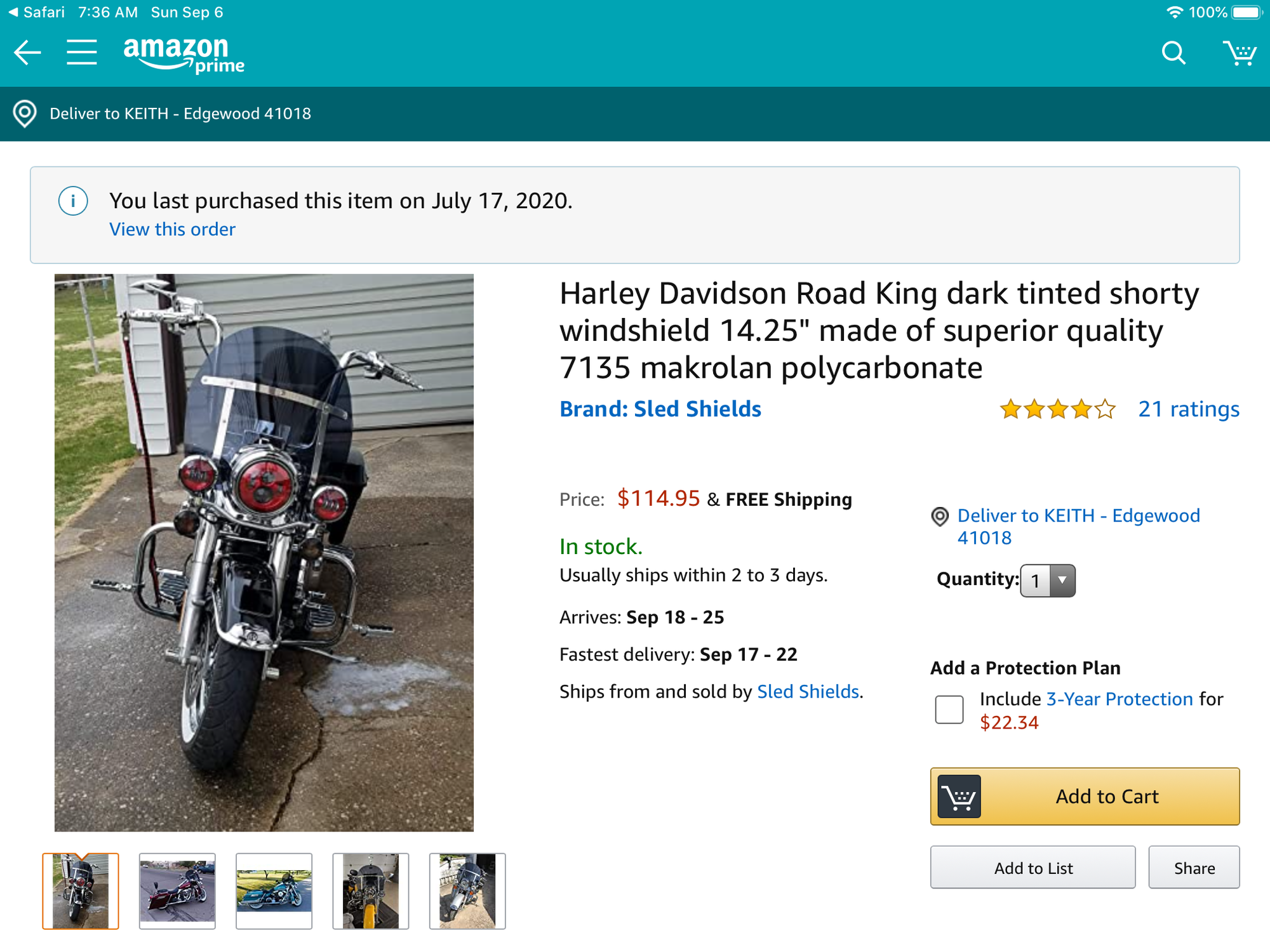The height and width of the screenshot is (952, 1270).
Task: Tap the info icon in purchase notice
Action: (x=73, y=201)
